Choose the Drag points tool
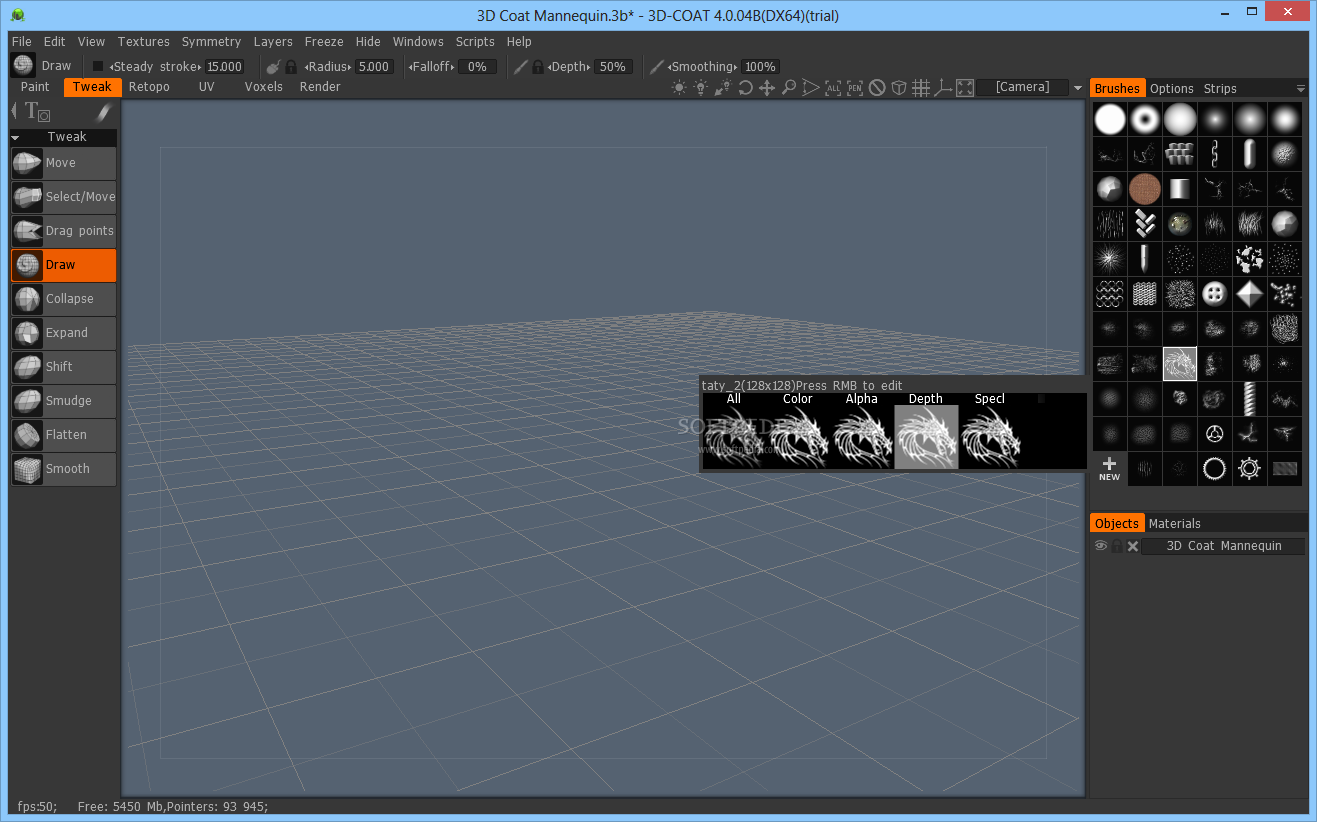Screen dimensions: 1317x822 click(63, 231)
